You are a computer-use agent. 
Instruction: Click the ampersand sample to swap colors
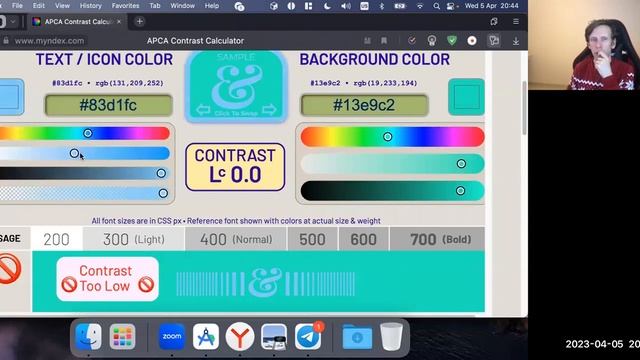point(236,87)
